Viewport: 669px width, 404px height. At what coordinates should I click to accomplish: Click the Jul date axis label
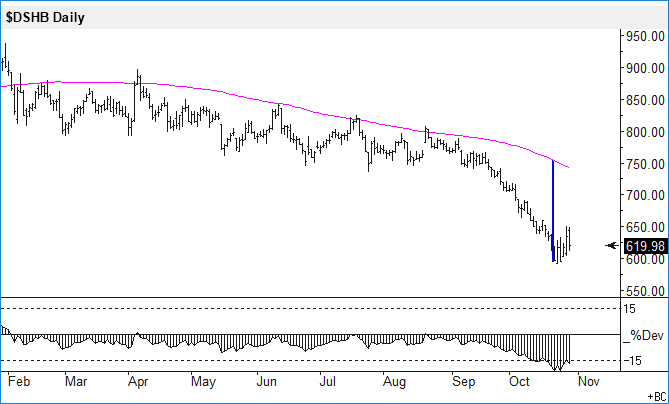327,381
